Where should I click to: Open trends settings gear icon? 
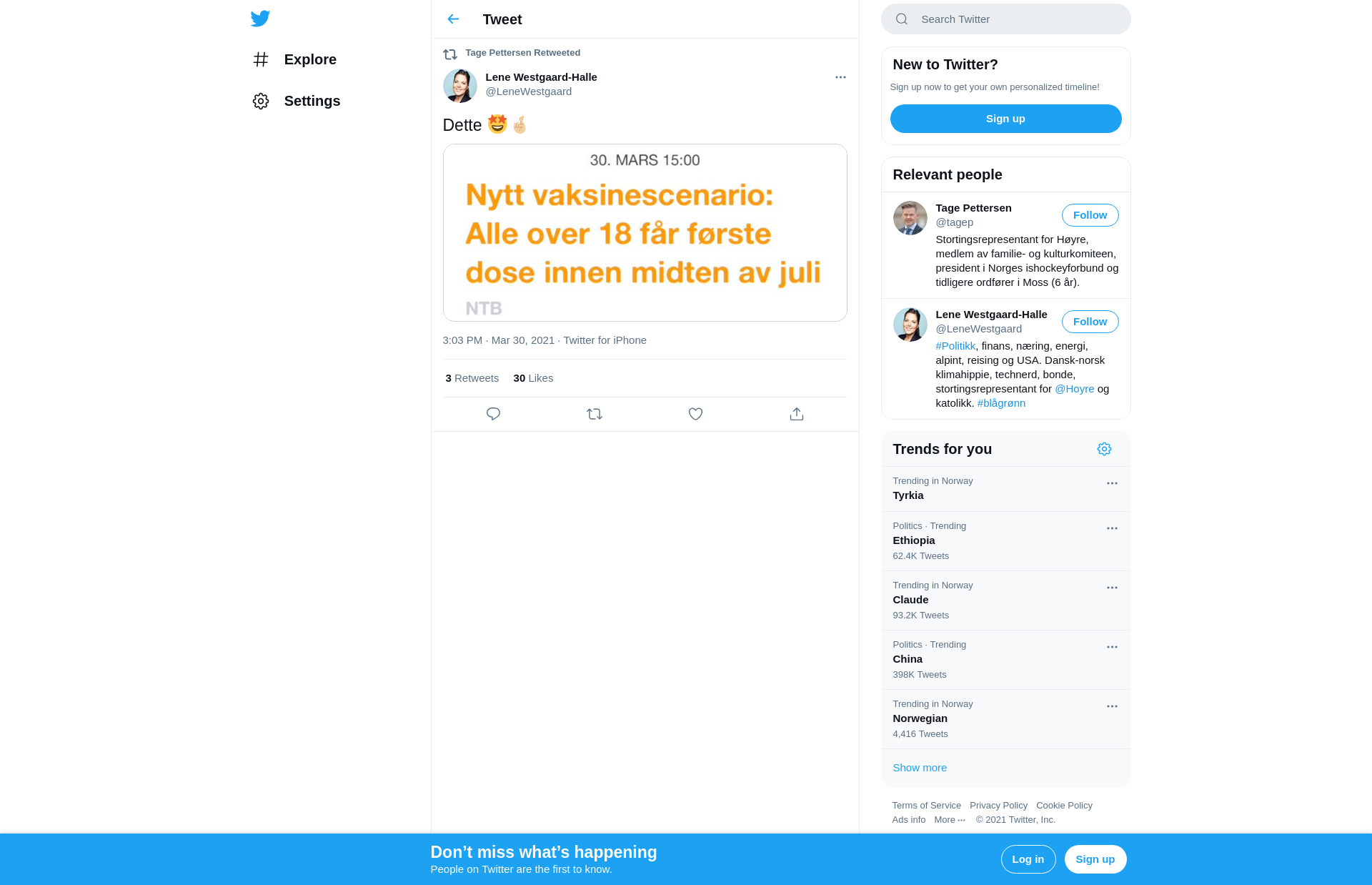pyautogui.click(x=1104, y=449)
